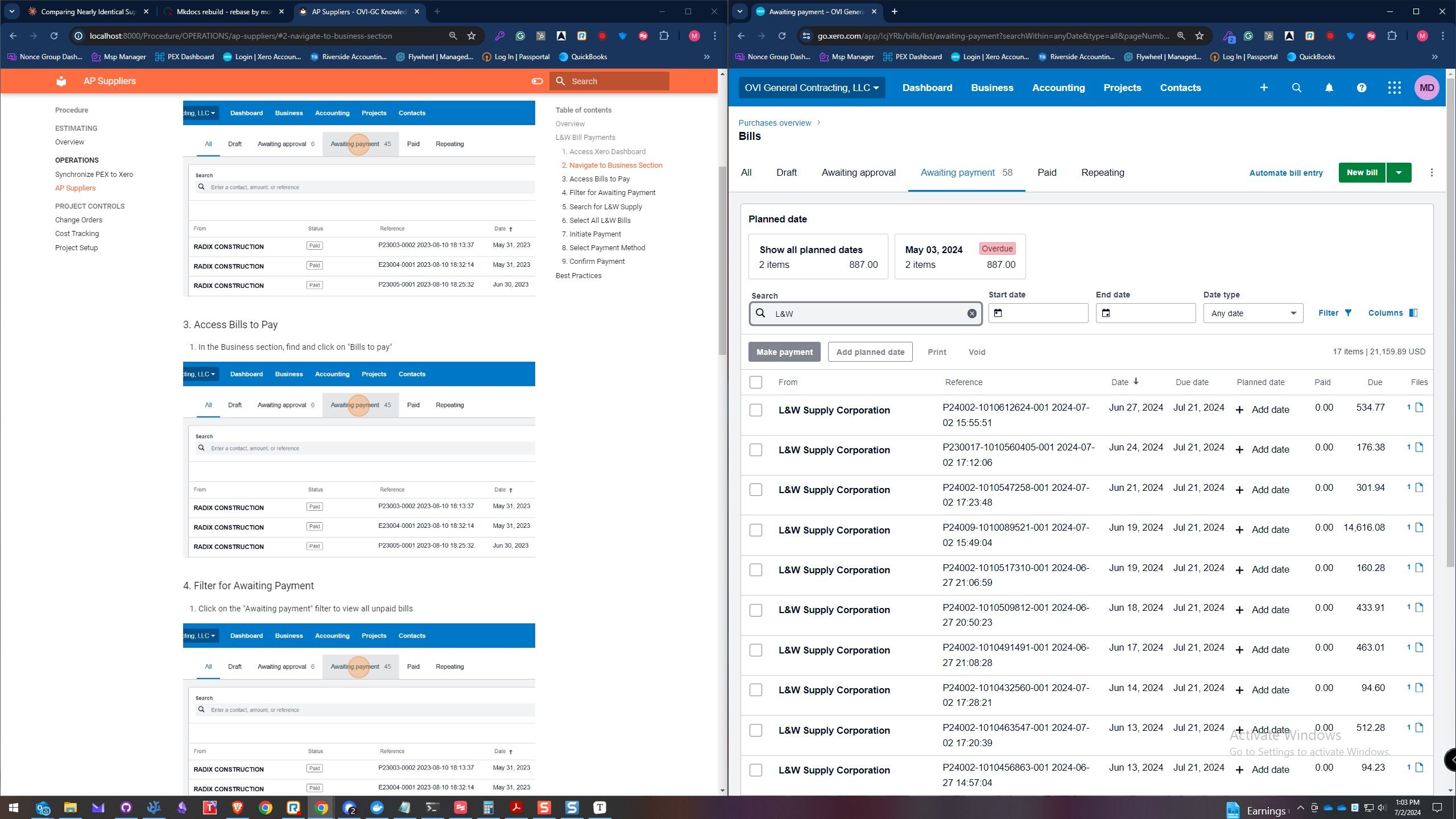Click the Make payment button
Viewport: 1456px width, 819px height.
point(784,352)
